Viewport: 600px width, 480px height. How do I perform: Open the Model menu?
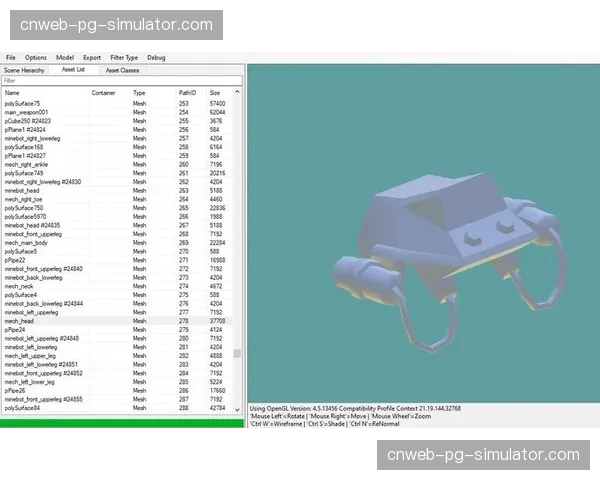point(65,58)
